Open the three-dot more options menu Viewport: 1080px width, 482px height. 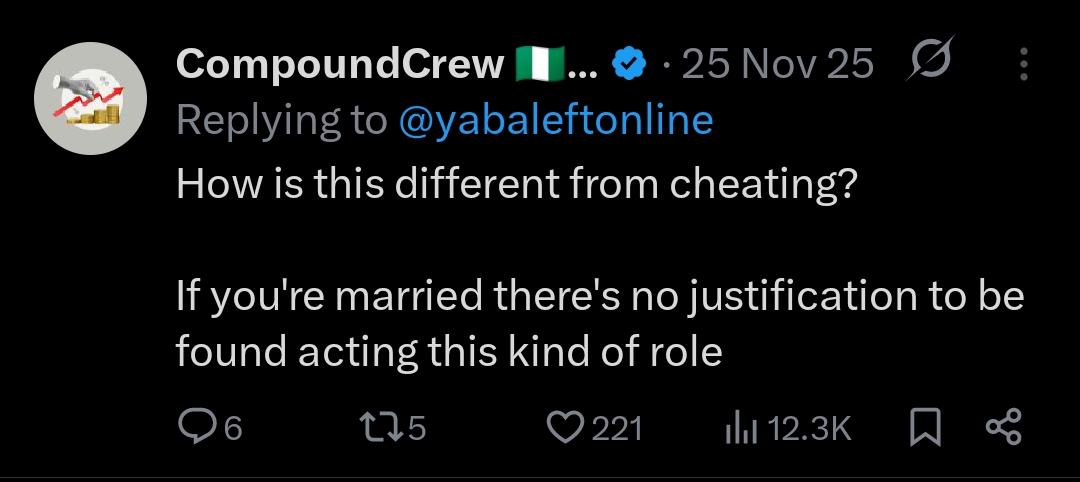coord(1023,65)
